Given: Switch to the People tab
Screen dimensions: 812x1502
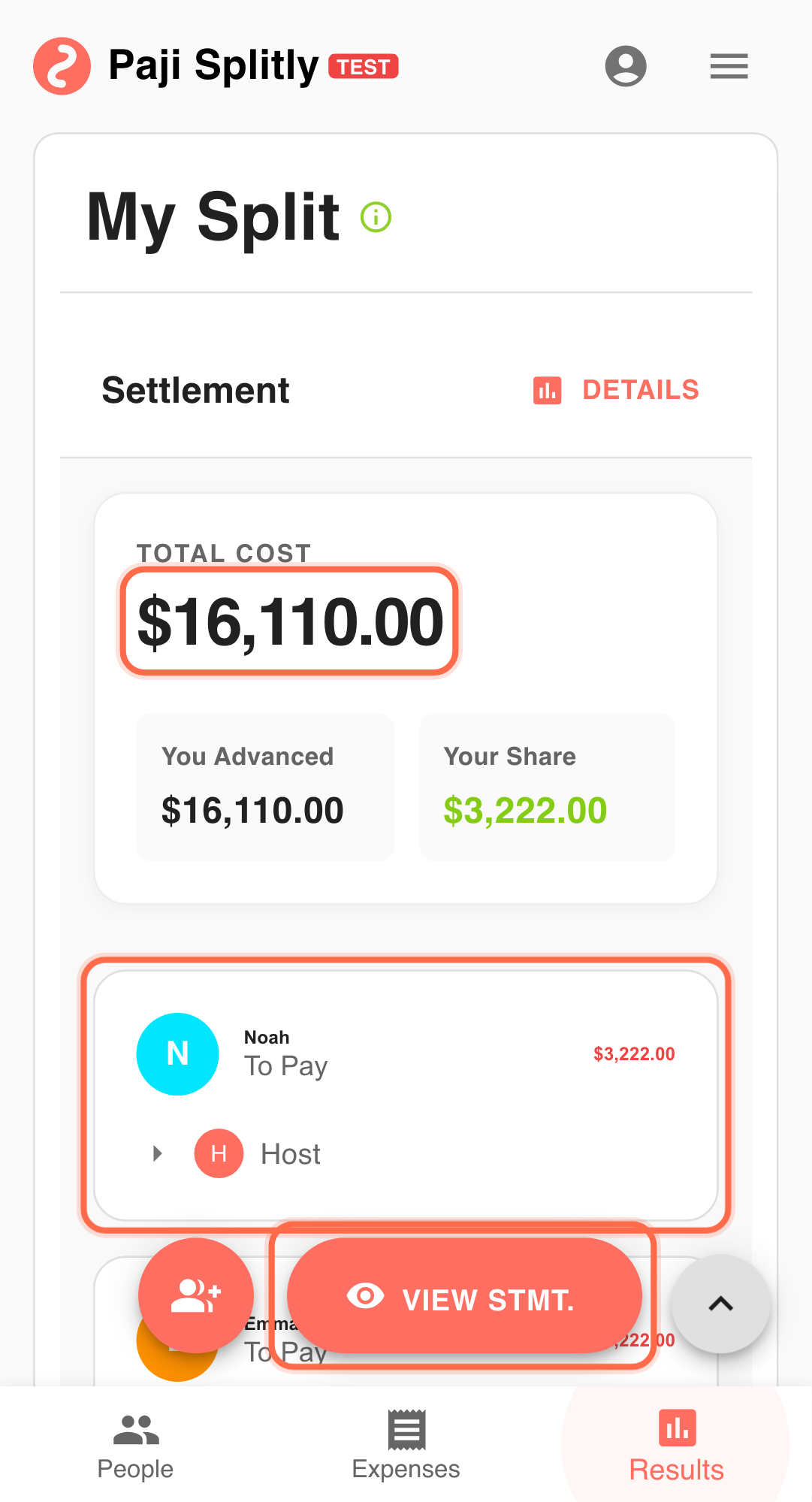Looking at the screenshot, I should [x=135, y=1446].
